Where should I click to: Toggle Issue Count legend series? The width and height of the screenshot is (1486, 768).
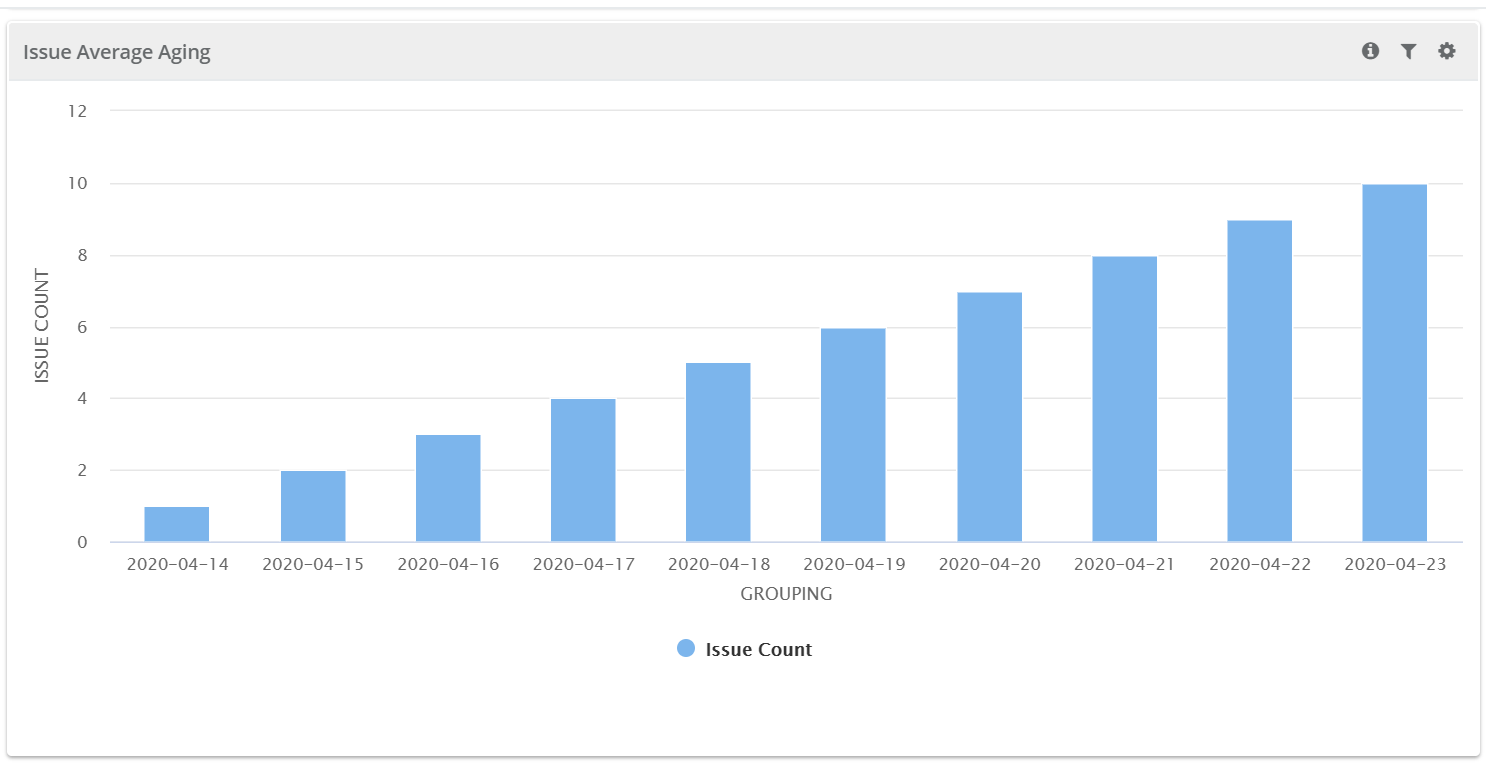tap(758, 649)
